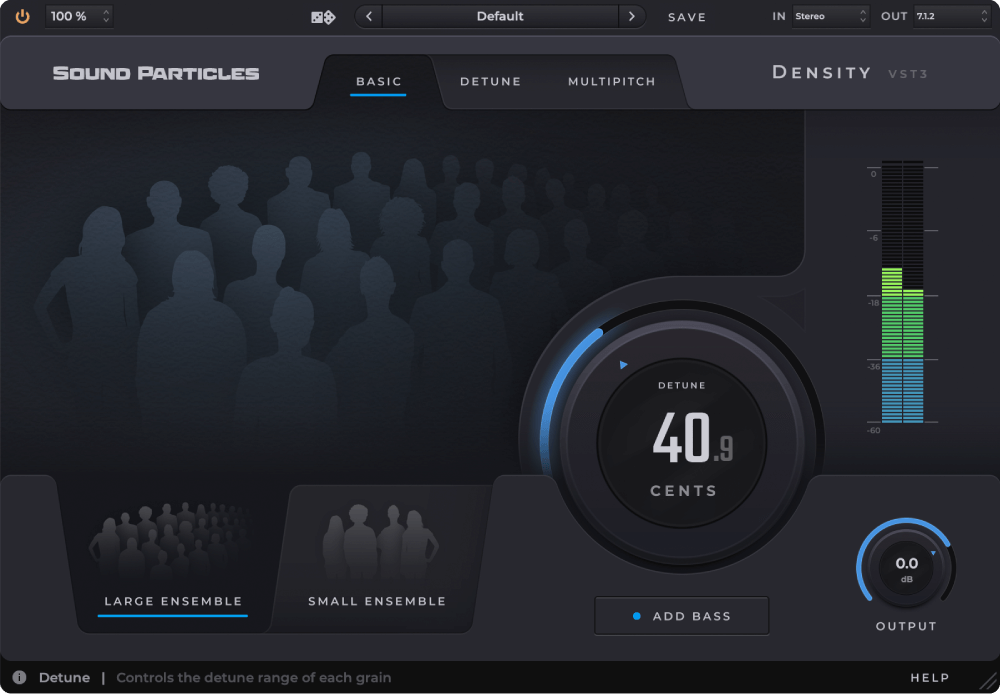The height and width of the screenshot is (694, 1000).
Task: Switch to the DETUNE tab
Action: tap(491, 81)
